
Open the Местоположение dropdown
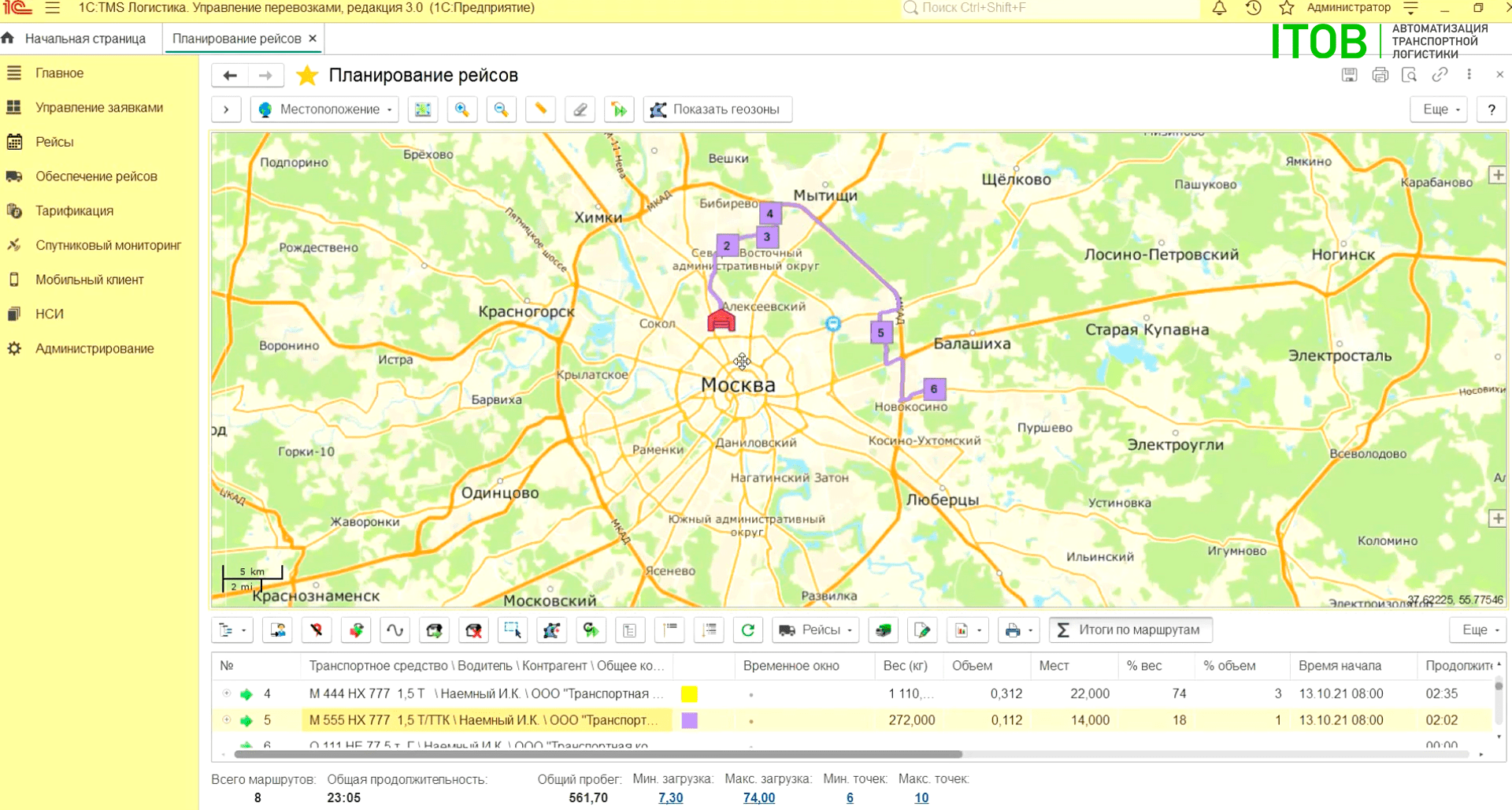(x=325, y=110)
